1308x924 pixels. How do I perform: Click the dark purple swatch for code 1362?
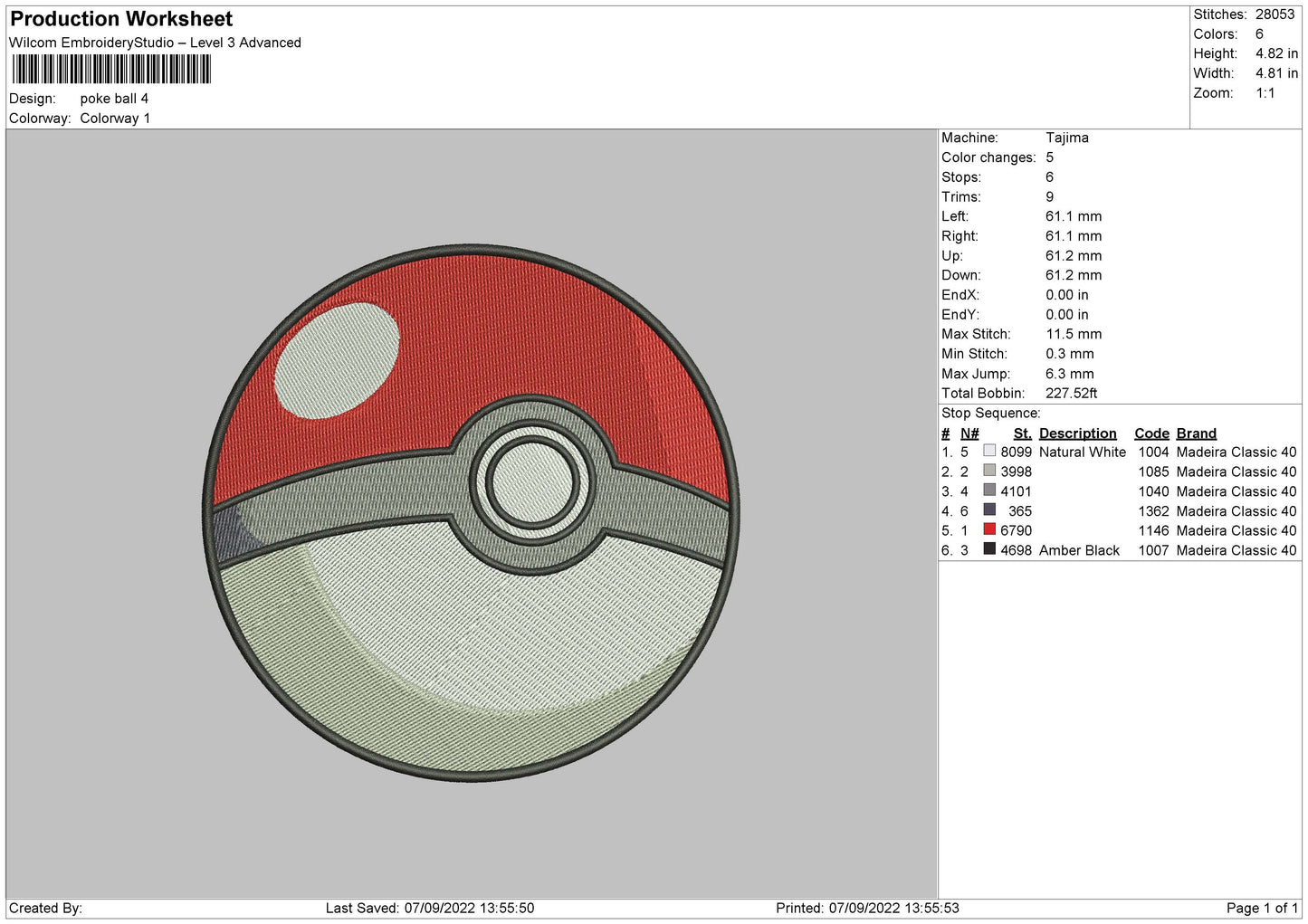(x=989, y=510)
